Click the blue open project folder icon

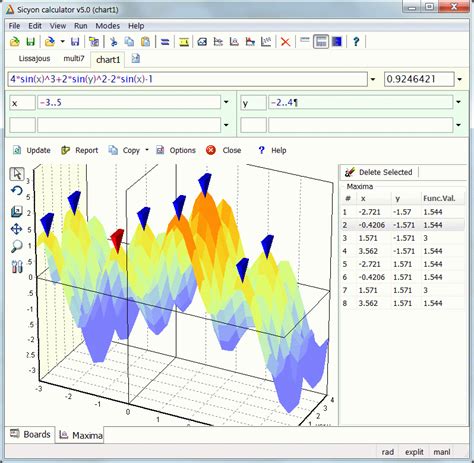(50, 42)
